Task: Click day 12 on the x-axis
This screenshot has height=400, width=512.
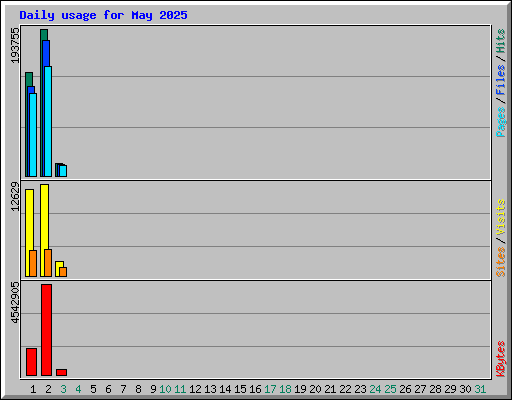Action: [x=195, y=389]
